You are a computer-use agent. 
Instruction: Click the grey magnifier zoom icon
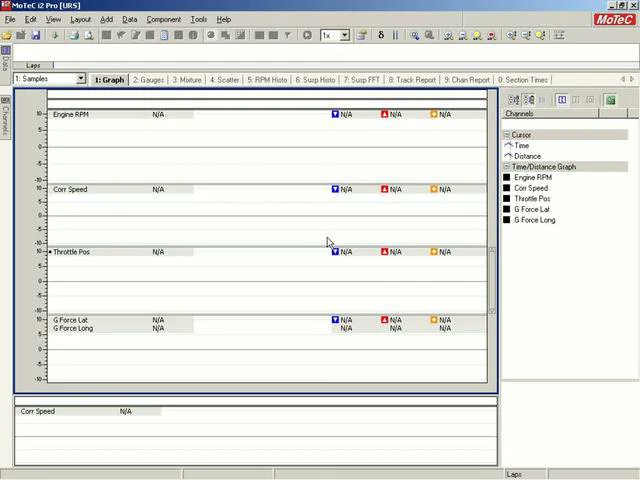click(x=429, y=36)
